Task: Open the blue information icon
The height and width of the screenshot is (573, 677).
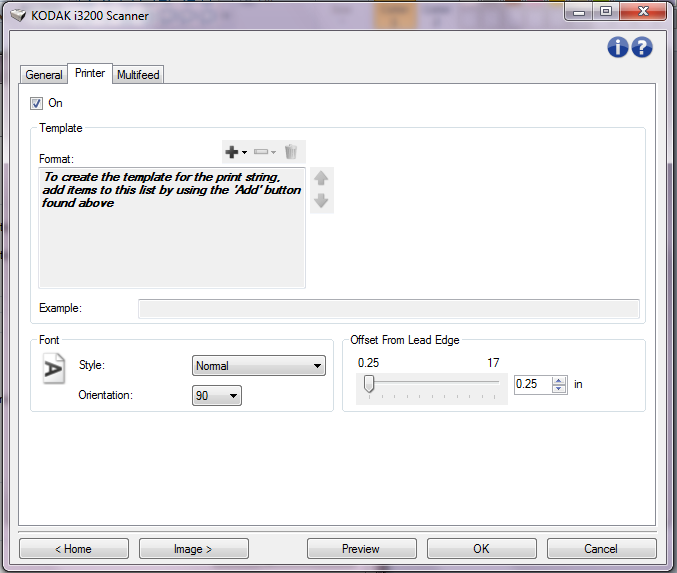Action: 618,47
